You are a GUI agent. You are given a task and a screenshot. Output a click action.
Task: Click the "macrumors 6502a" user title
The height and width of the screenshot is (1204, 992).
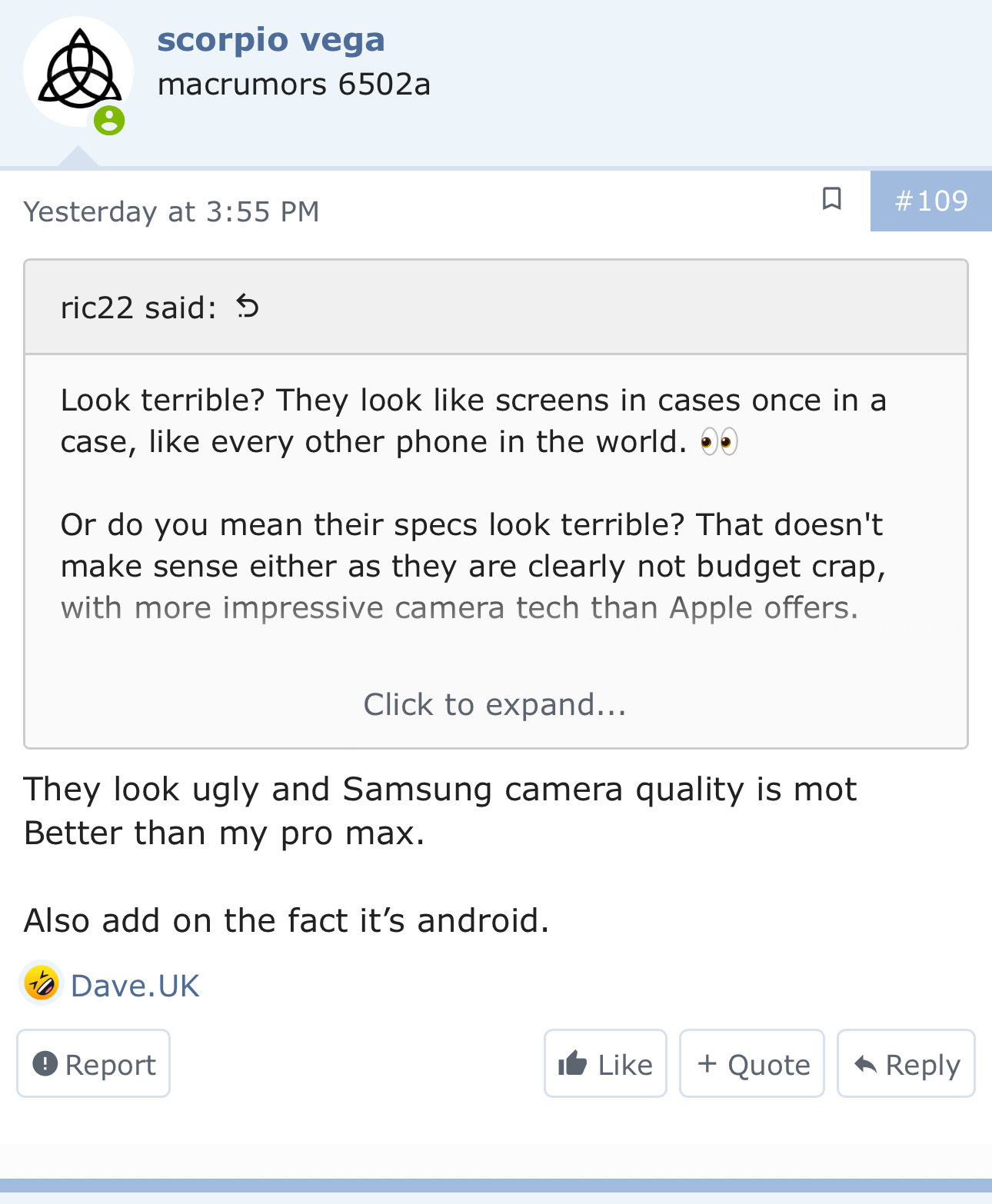tap(294, 85)
